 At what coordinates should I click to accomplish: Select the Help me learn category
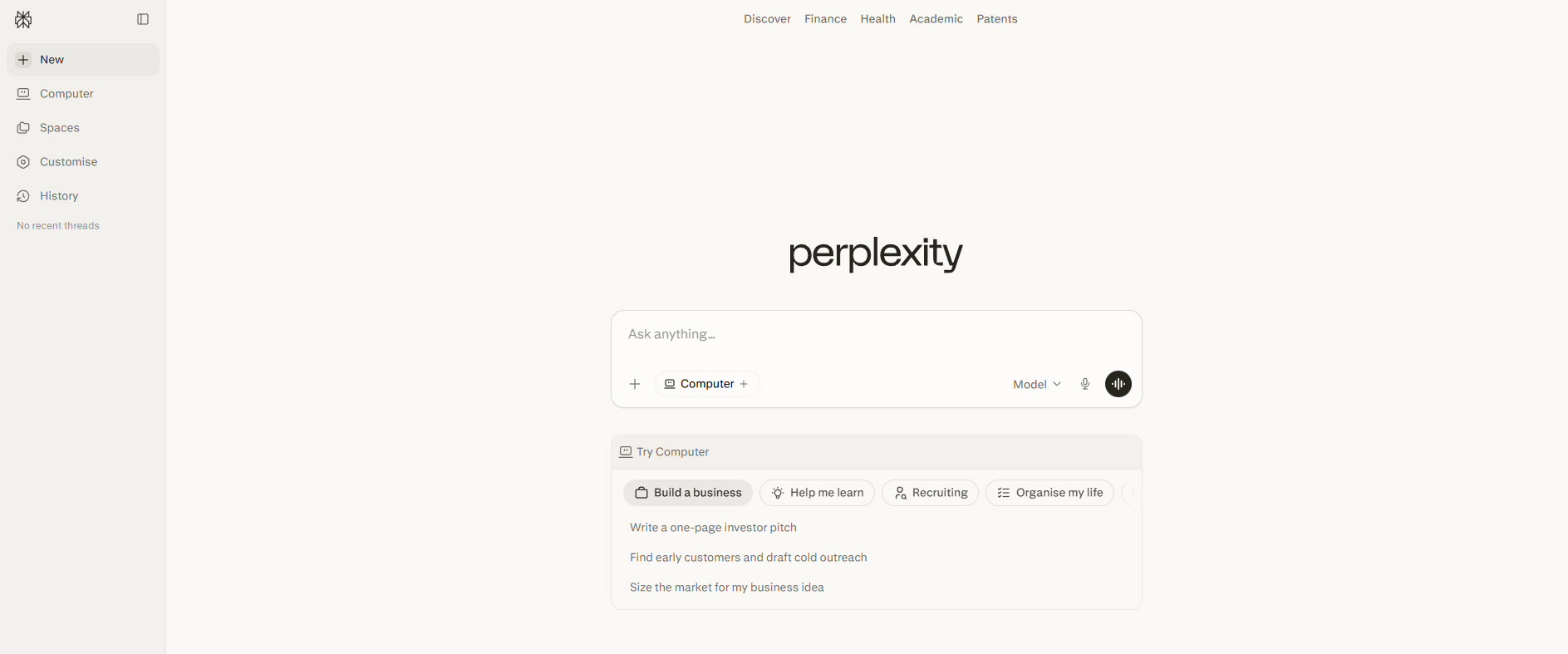click(x=817, y=493)
